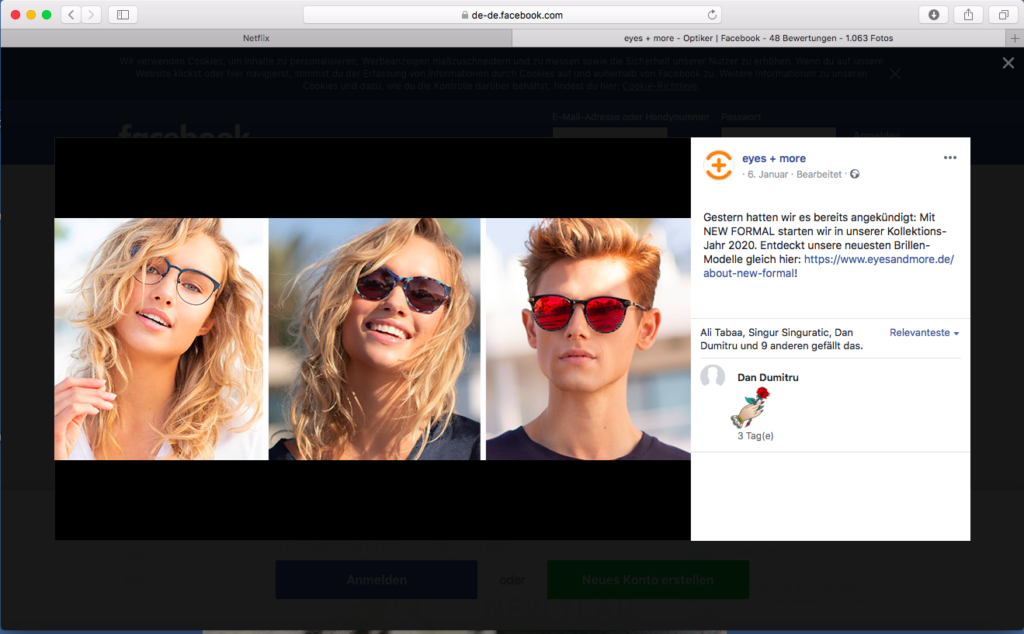1024x634 pixels.
Task: Open the Safari downloads icon
Action: (x=933, y=15)
